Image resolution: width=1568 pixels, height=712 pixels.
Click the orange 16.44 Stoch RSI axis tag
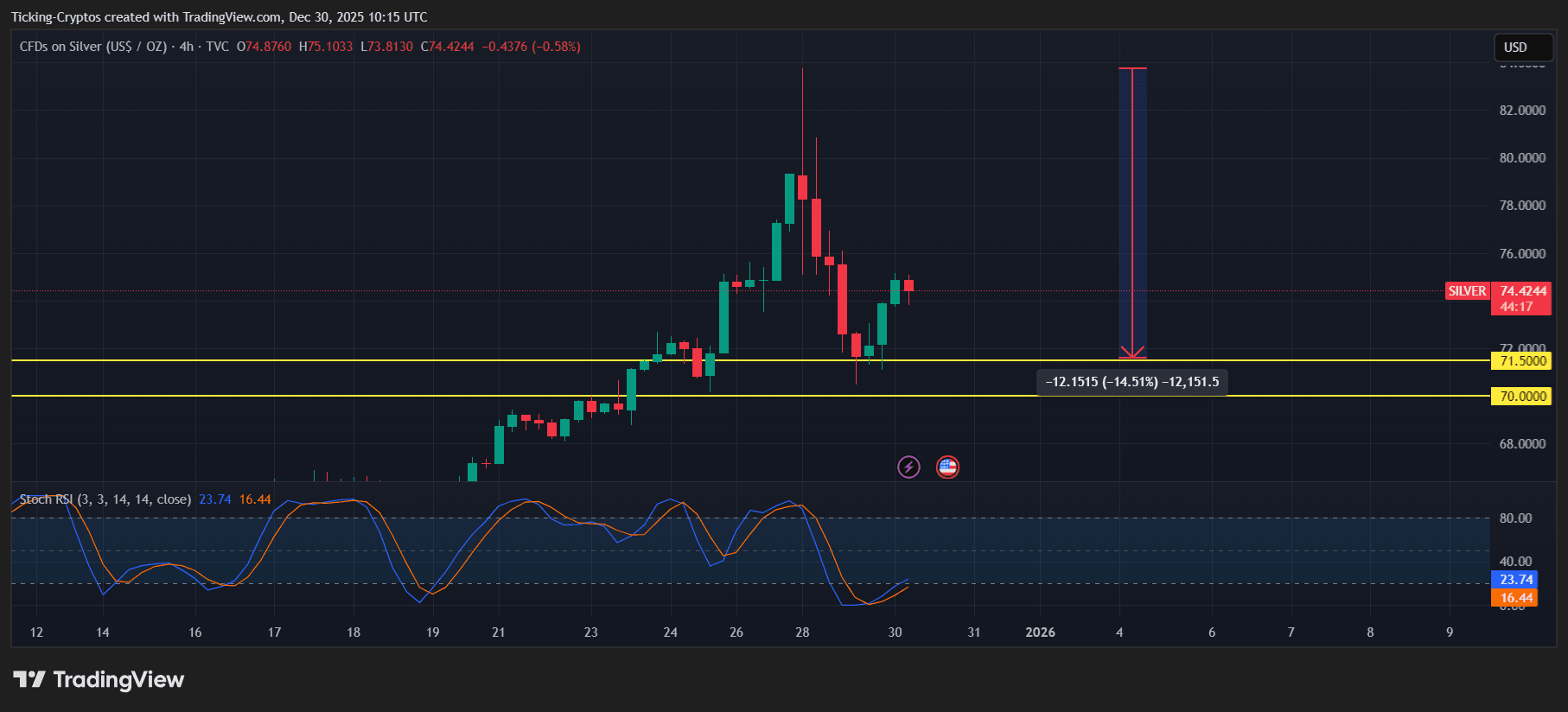click(1515, 598)
